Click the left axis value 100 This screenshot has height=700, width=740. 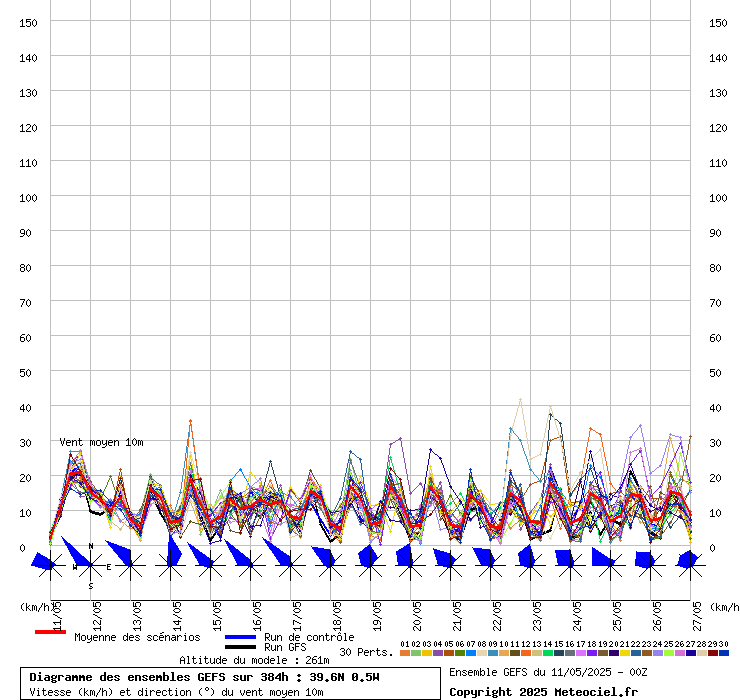tap(28, 198)
